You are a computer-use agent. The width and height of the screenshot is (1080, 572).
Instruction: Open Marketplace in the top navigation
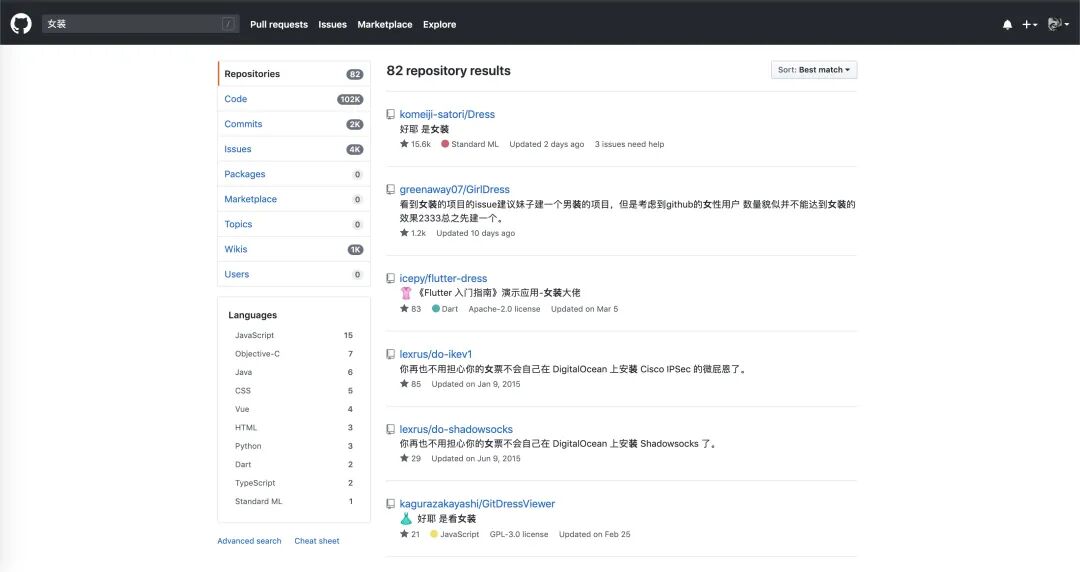tap(385, 24)
